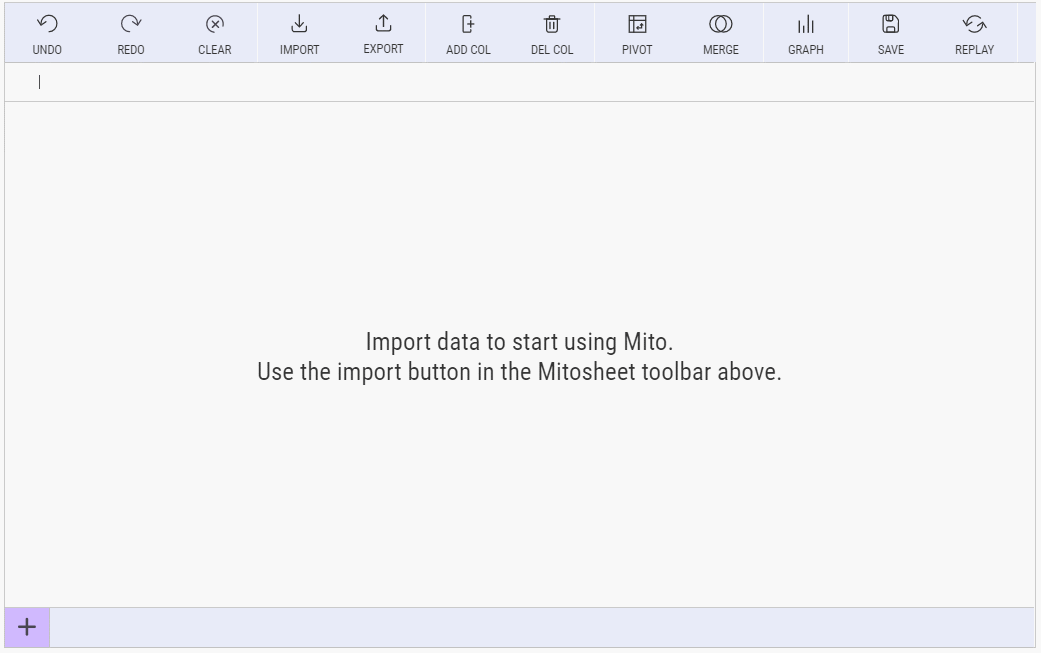The height and width of the screenshot is (653, 1041).
Task: Click the EXPORT text label in toolbar
Action: pyautogui.click(x=383, y=49)
